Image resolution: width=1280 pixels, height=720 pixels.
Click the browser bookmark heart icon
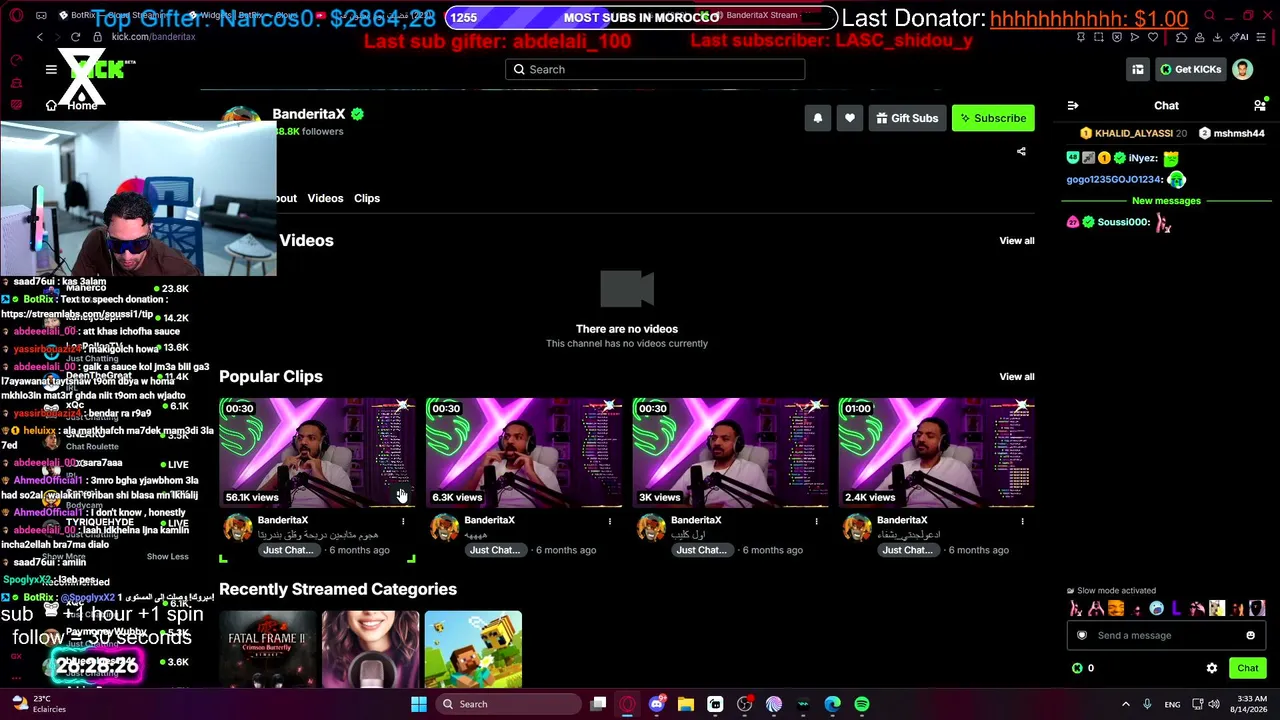[x=1153, y=37]
